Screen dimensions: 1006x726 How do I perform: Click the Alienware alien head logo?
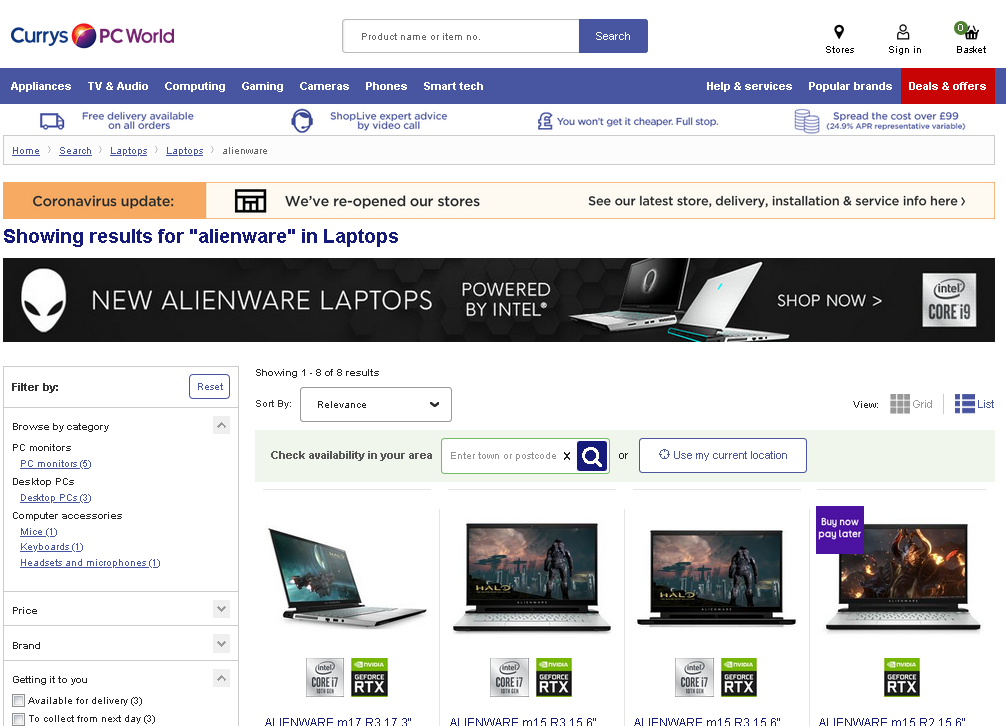point(44,300)
